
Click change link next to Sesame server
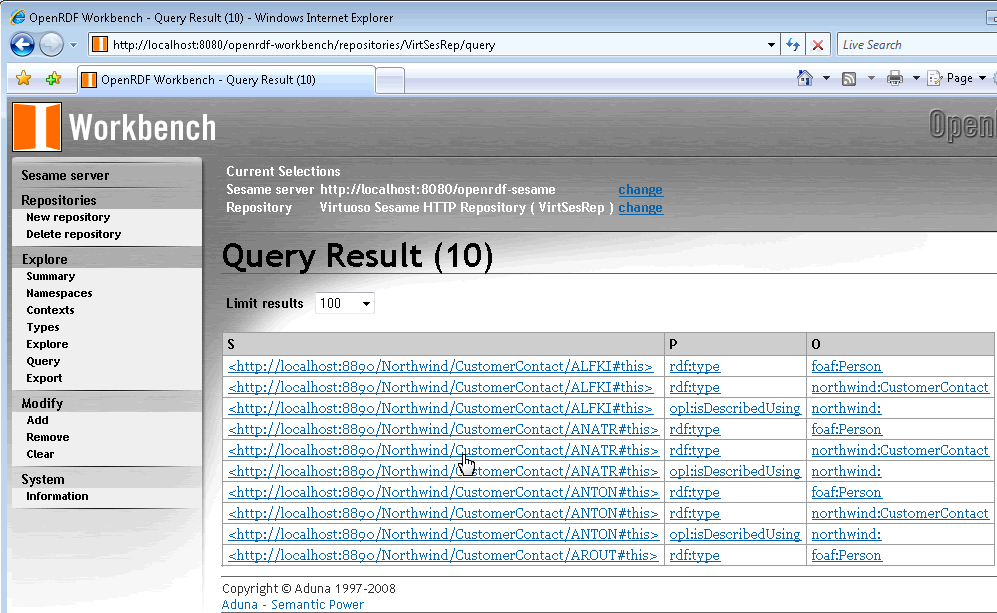(x=640, y=189)
